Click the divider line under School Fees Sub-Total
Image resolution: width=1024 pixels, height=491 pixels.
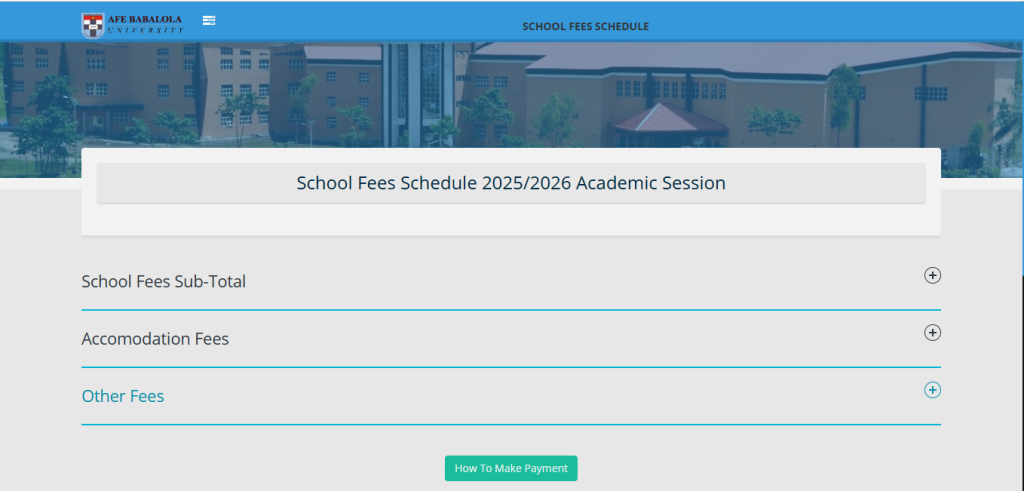(x=511, y=310)
